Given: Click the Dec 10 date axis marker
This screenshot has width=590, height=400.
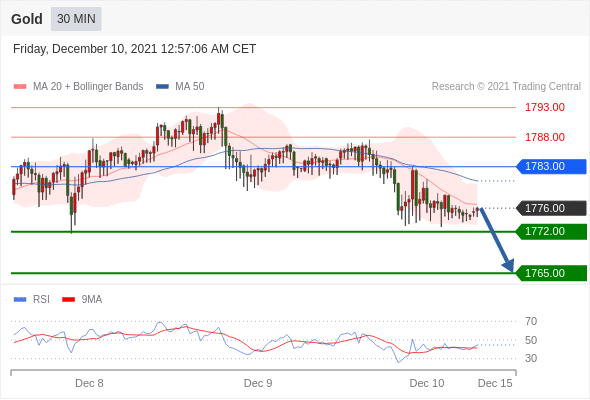Looking at the screenshot, I should pos(427,383).
